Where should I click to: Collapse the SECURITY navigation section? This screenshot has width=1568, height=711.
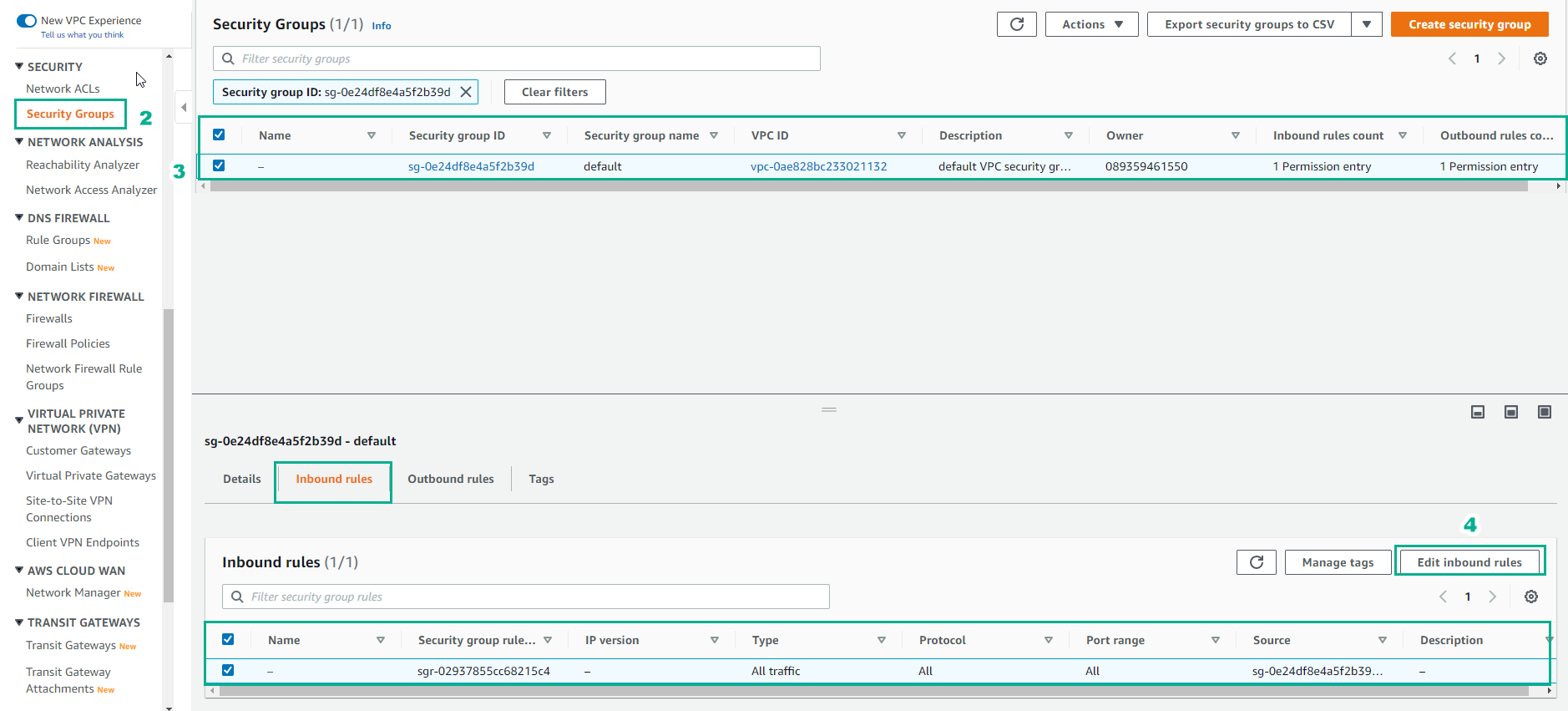[19, 66]
